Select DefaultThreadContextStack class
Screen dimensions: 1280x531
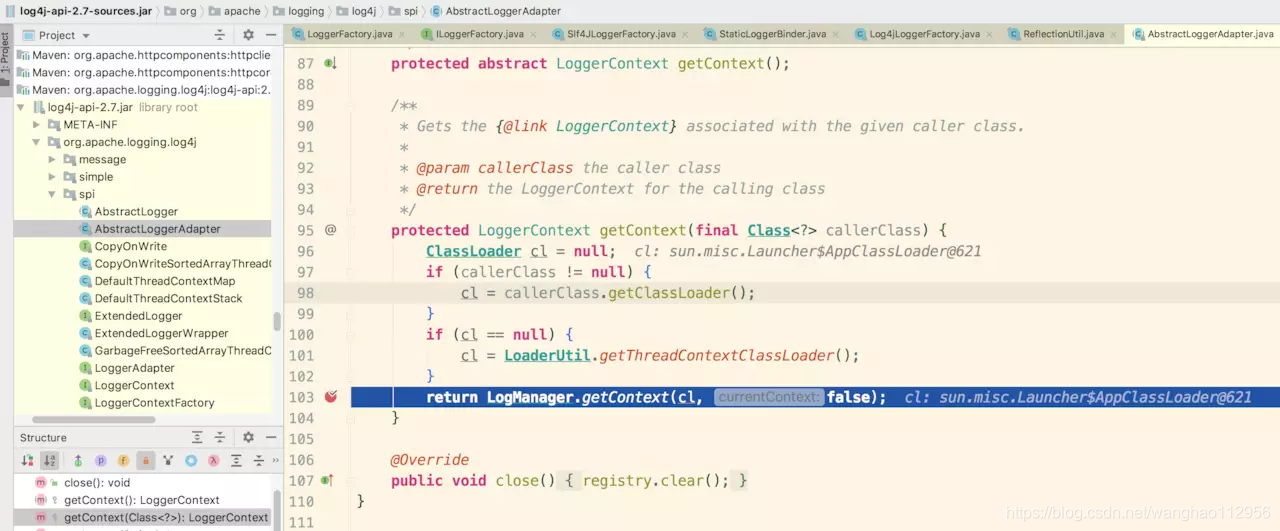161,298
